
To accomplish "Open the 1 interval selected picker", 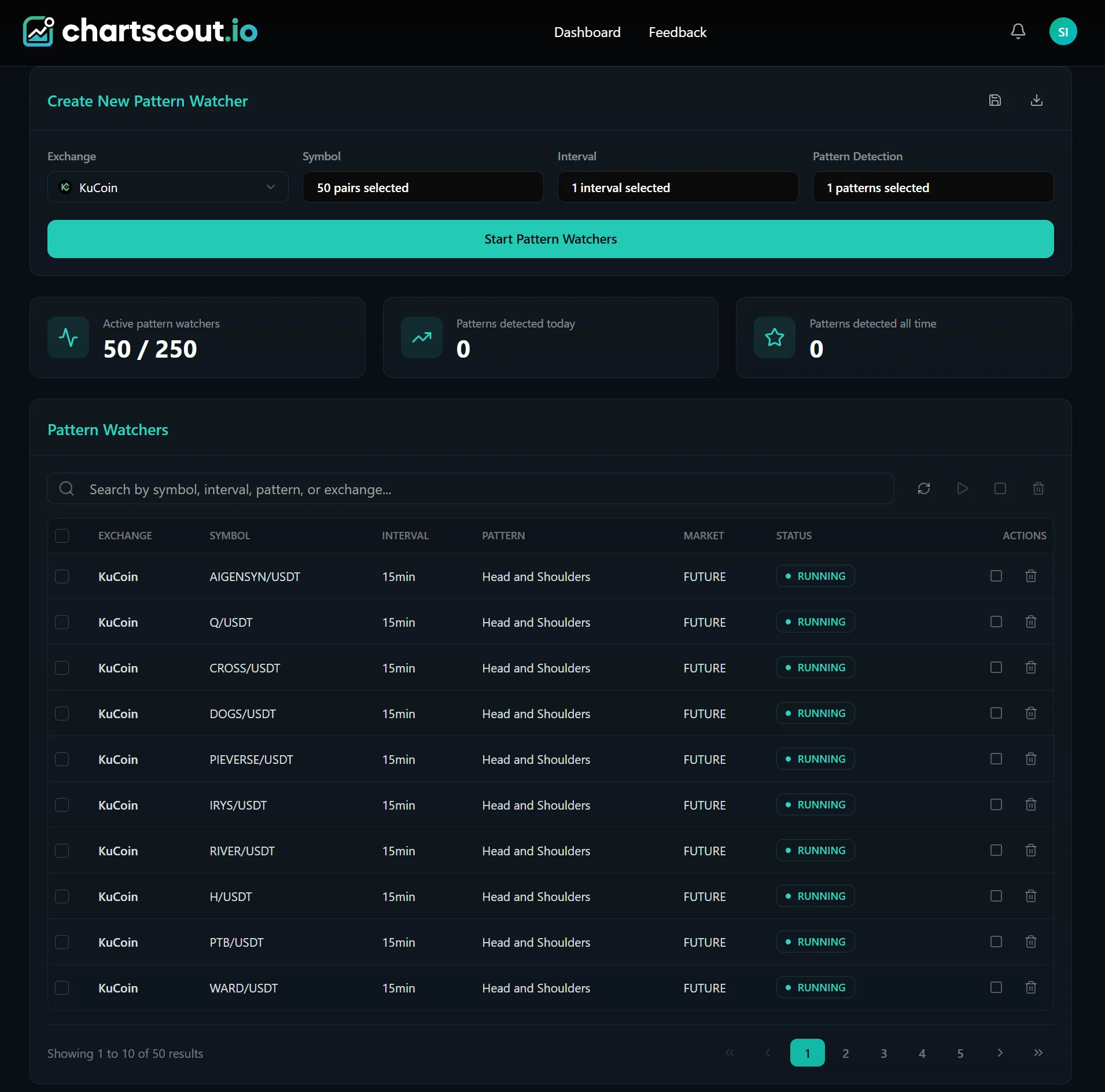I will tap(678, 187).
